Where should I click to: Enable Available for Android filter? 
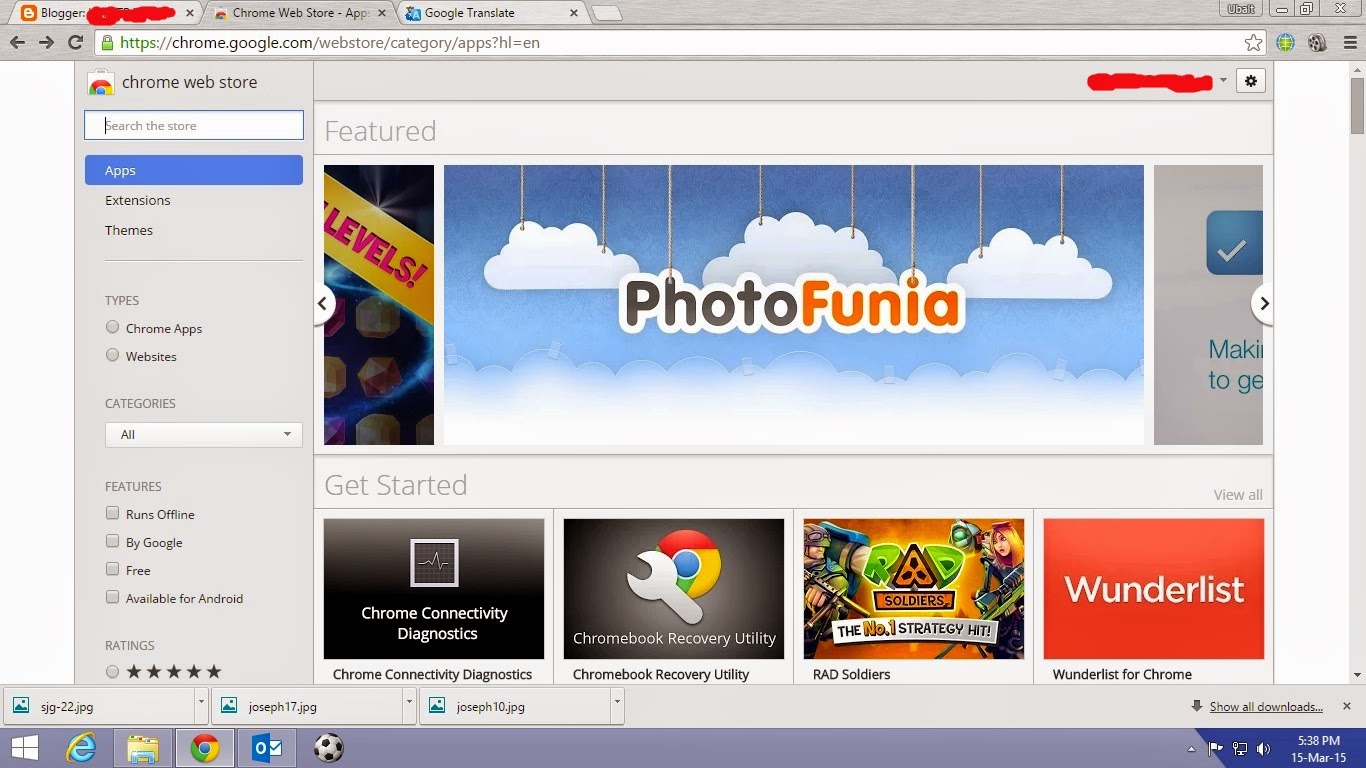[112, 597]
